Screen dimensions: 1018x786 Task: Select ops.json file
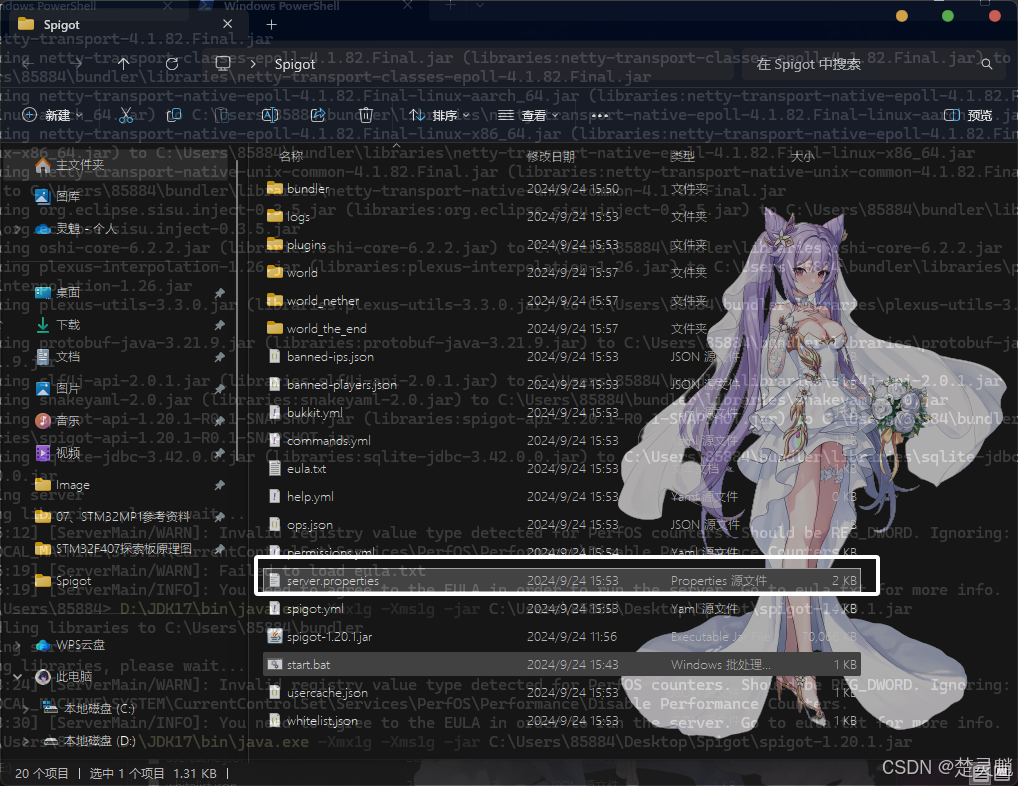point(562,524)
